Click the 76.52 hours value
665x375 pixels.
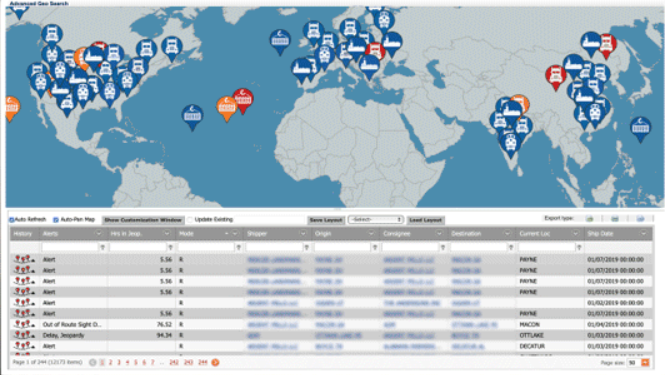164,324
